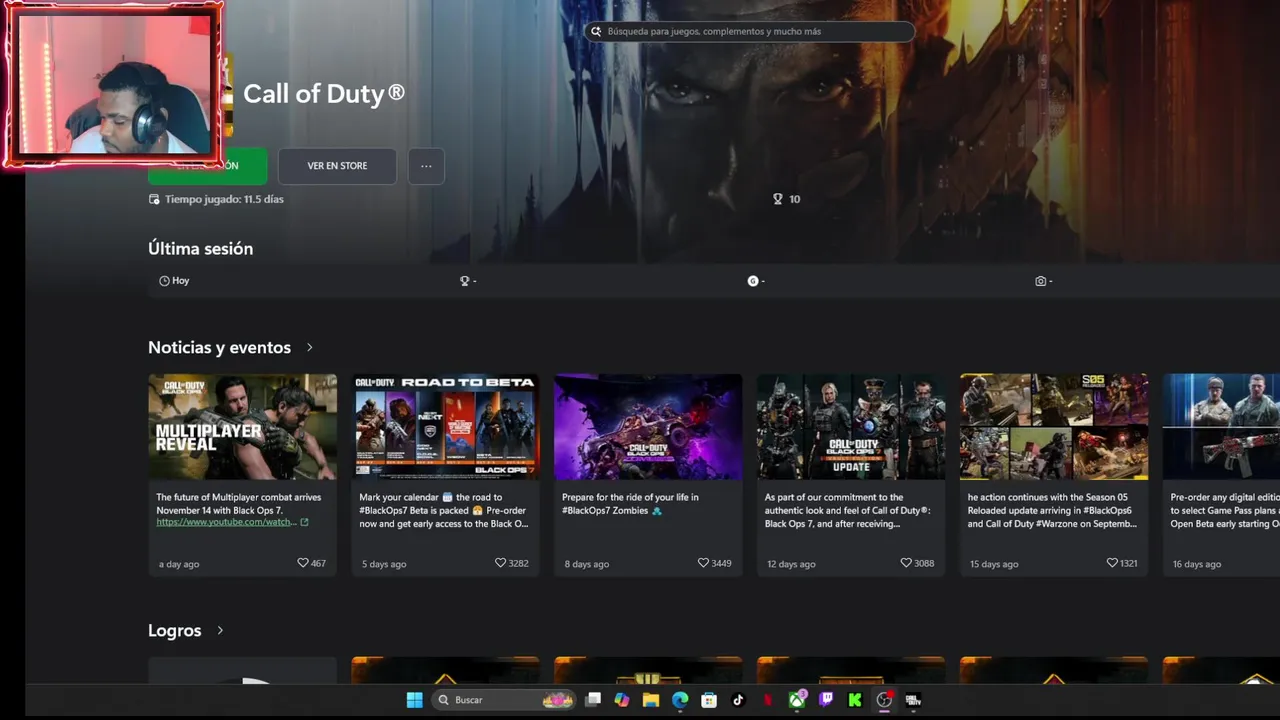This screenshot has height=720, width=1280.
Task: Click '15 days ago' timestamp
Action: [x=994, y=564]
